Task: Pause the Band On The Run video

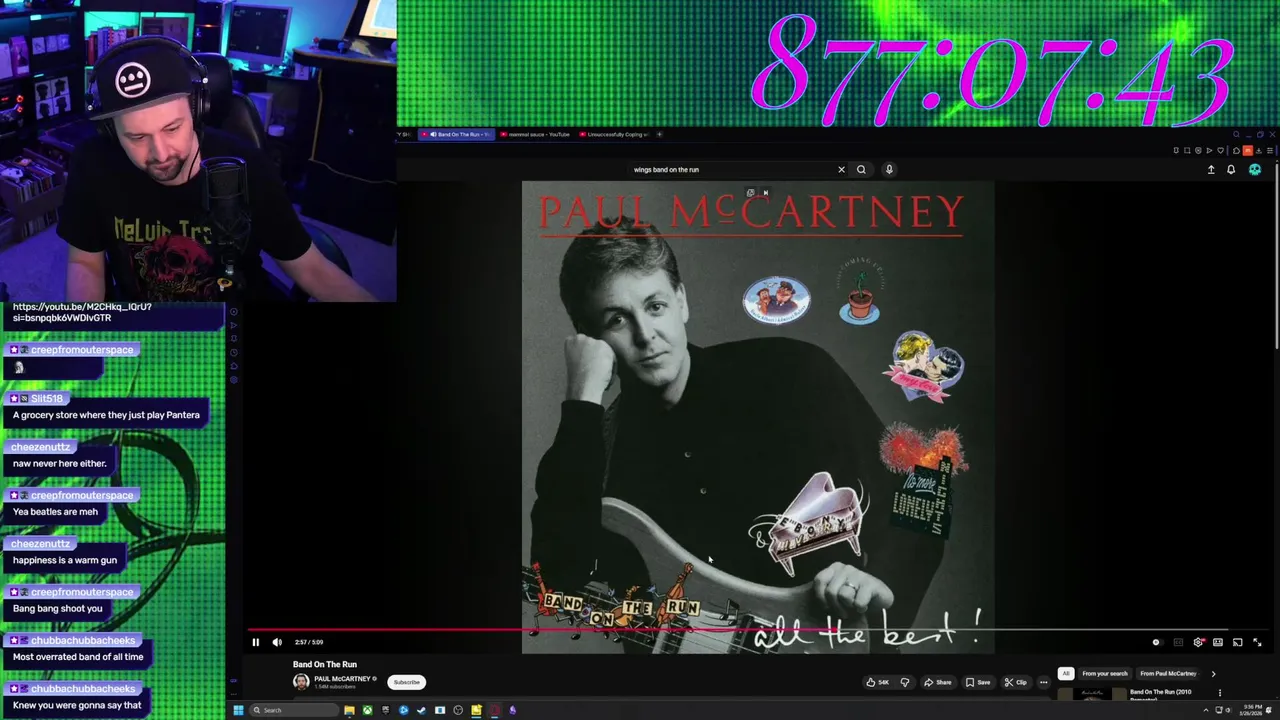Action: click(x=255, y=642)
